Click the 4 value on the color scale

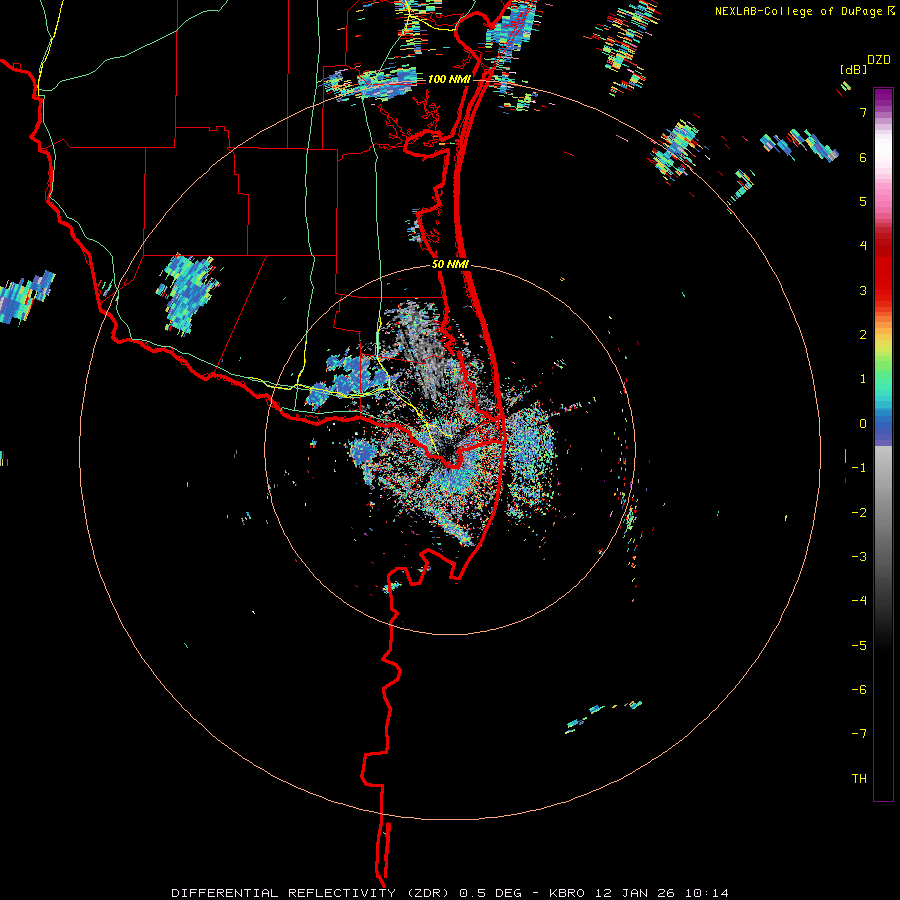pyautogui.click(x=863, y=246)
